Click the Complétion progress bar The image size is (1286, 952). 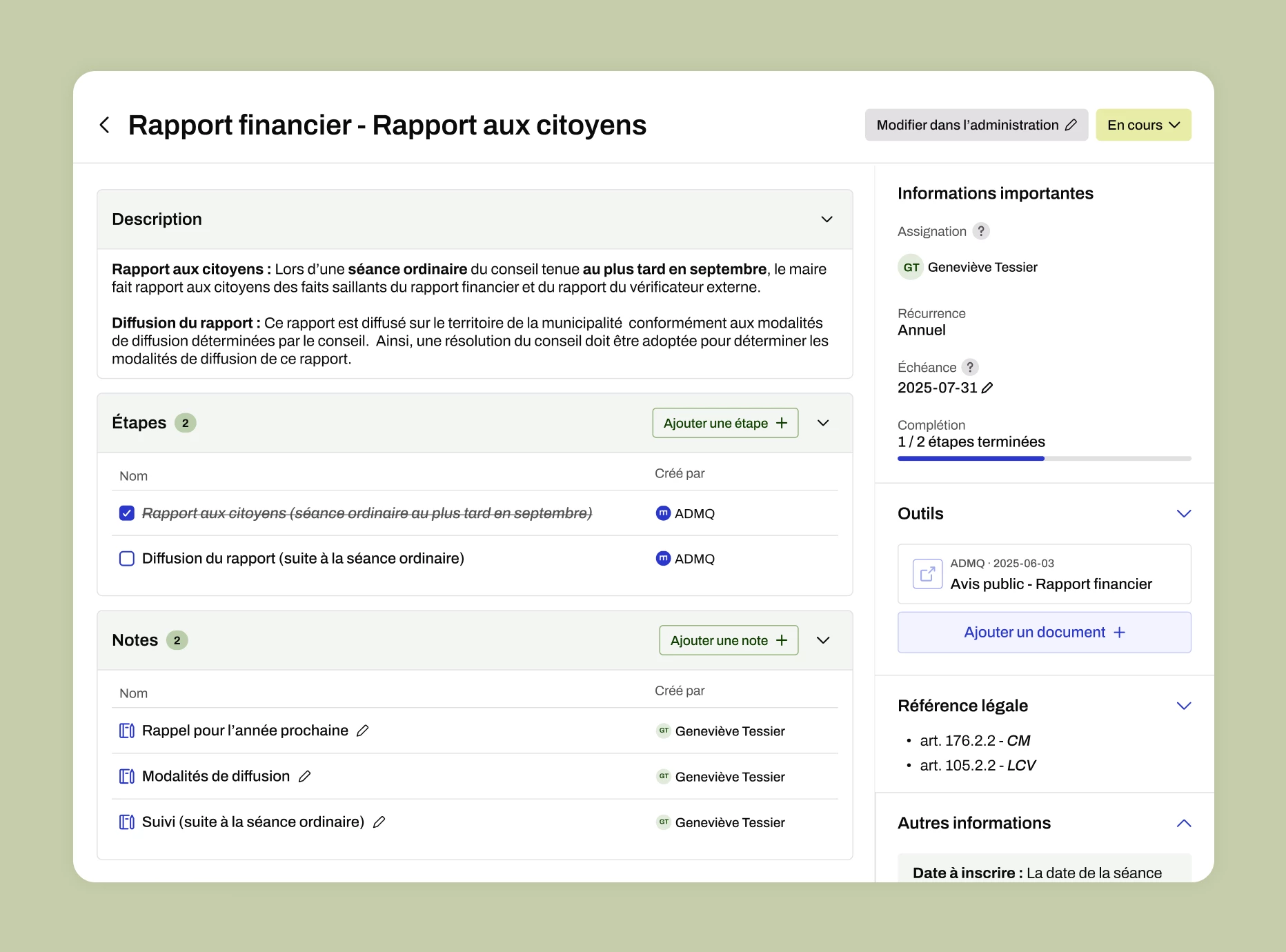point(1043,458)
